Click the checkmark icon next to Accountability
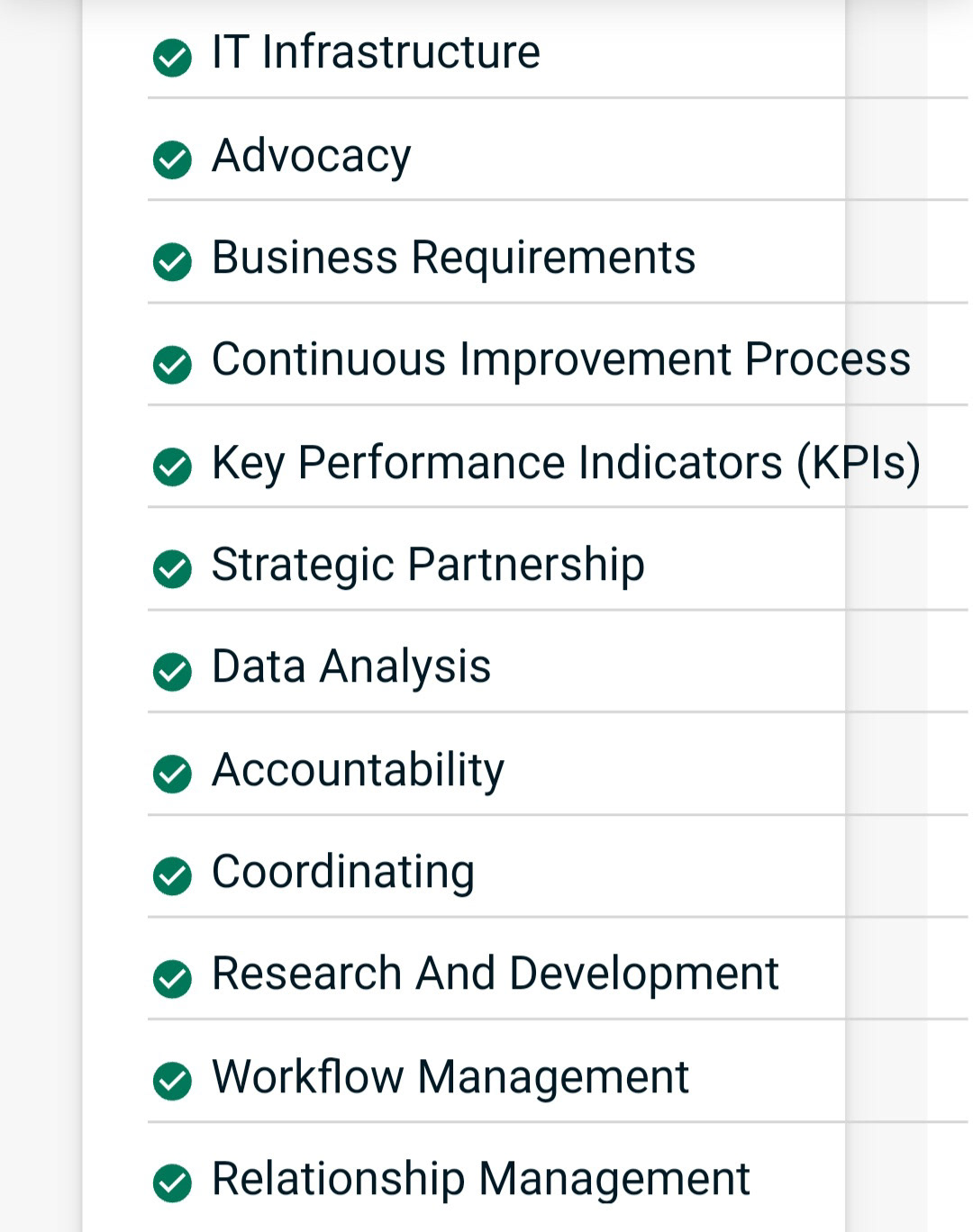The height and width of the screenshot is (1232, 973). (x=172, y=774)
